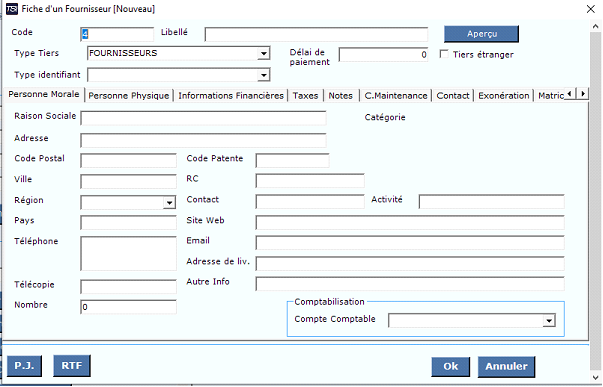Select the Taxes tab
The width and height of the screenshot is (603, 387).
click(x=305, y=96)
